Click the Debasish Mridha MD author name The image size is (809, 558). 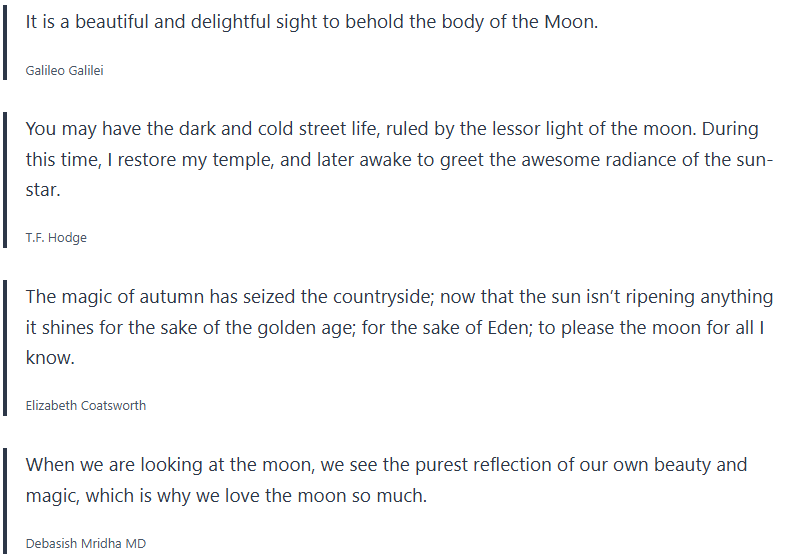[x=85, y=543]
